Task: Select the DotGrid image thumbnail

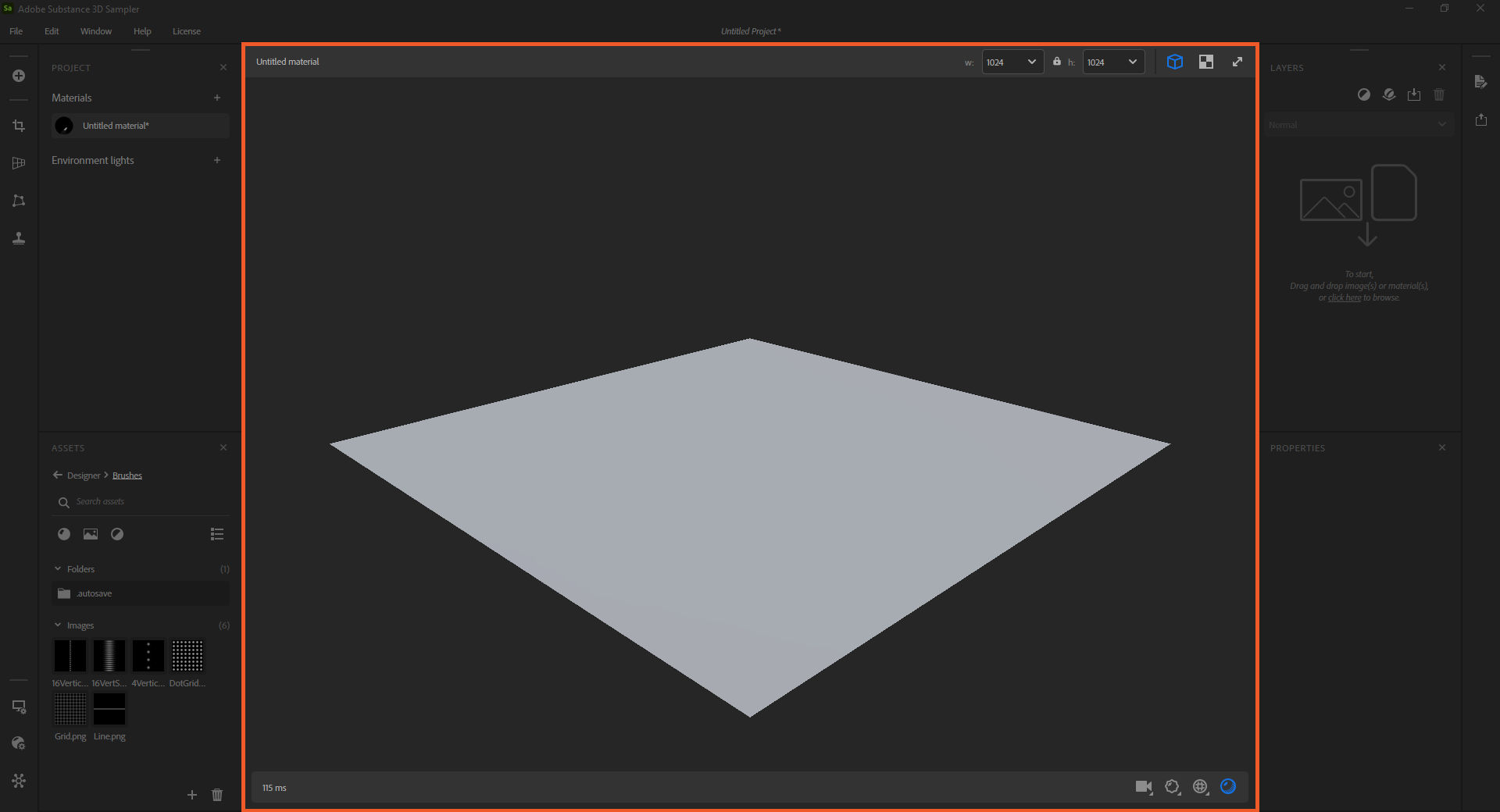Action: click(x=187, y=656)
